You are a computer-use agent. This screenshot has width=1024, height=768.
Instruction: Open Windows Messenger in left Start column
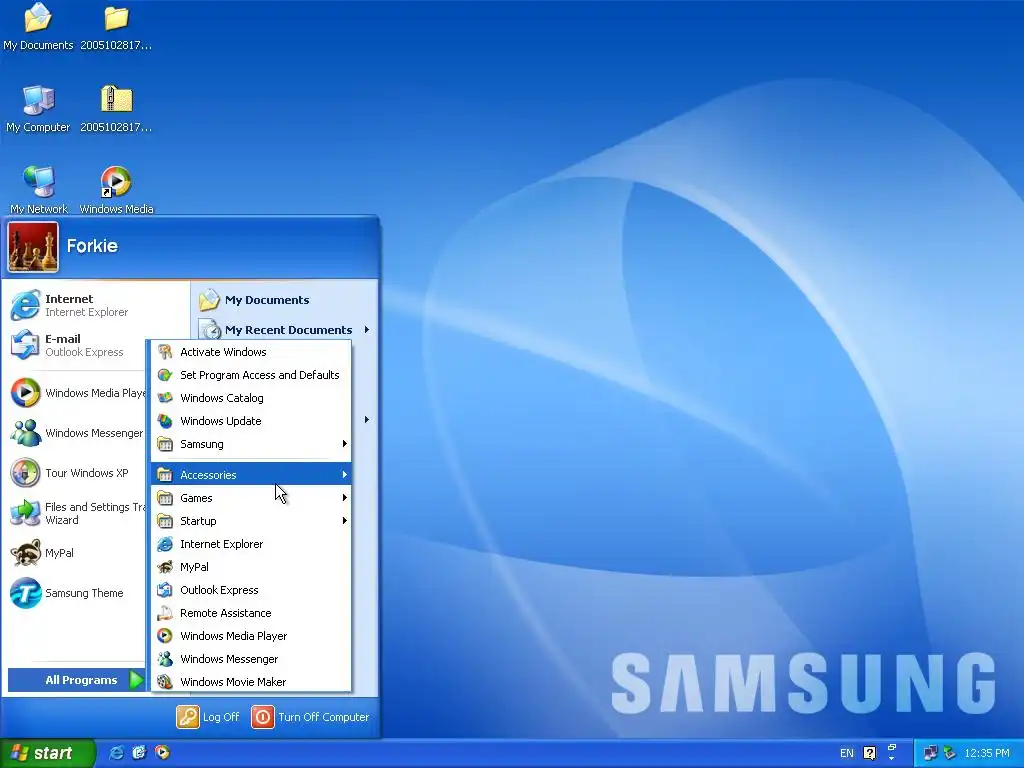point(77,433)
